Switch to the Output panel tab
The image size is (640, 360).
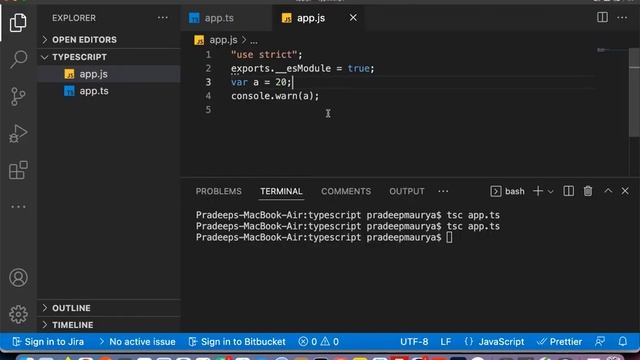pyautogui.click(x=407, y=191)
